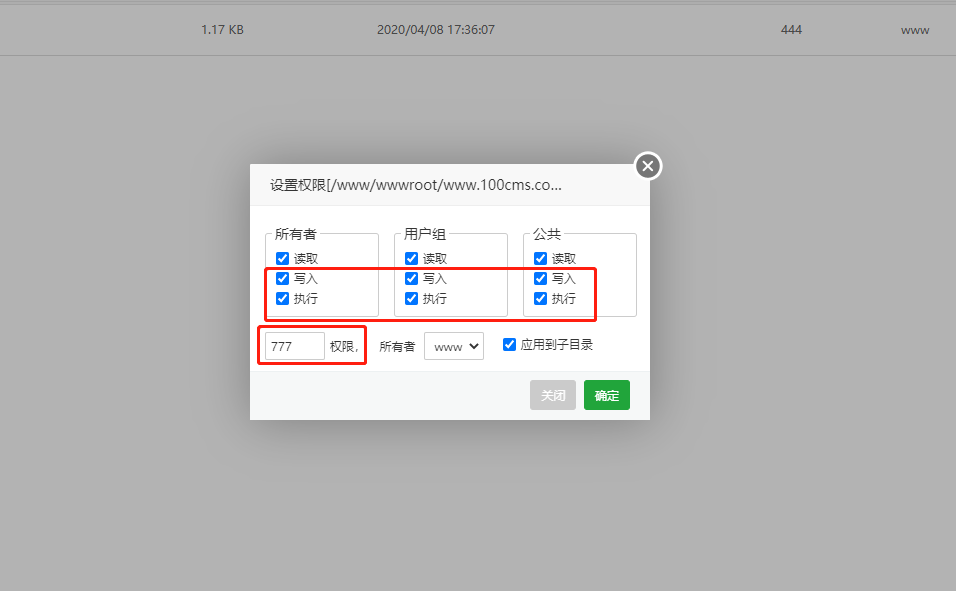Click the 用户组 group legend label
956x591 pixels.
coord(425,234)
